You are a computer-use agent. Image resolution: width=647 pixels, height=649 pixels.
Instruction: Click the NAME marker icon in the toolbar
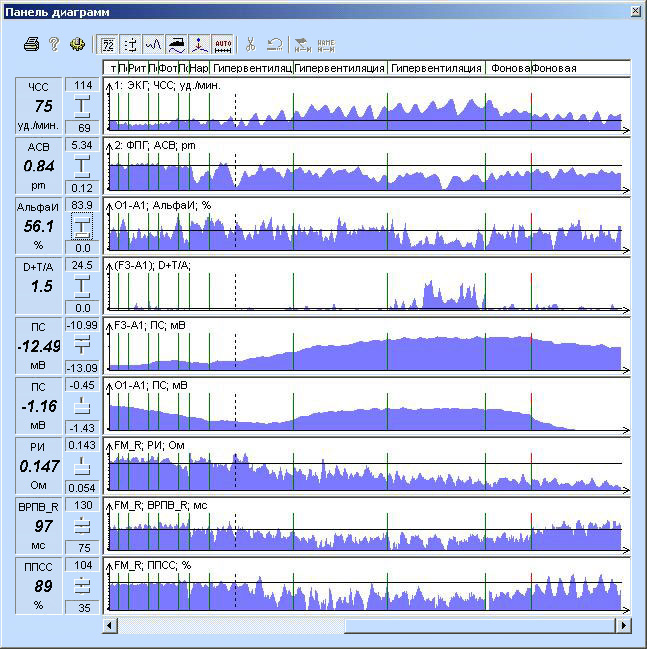tap(326, 45)
